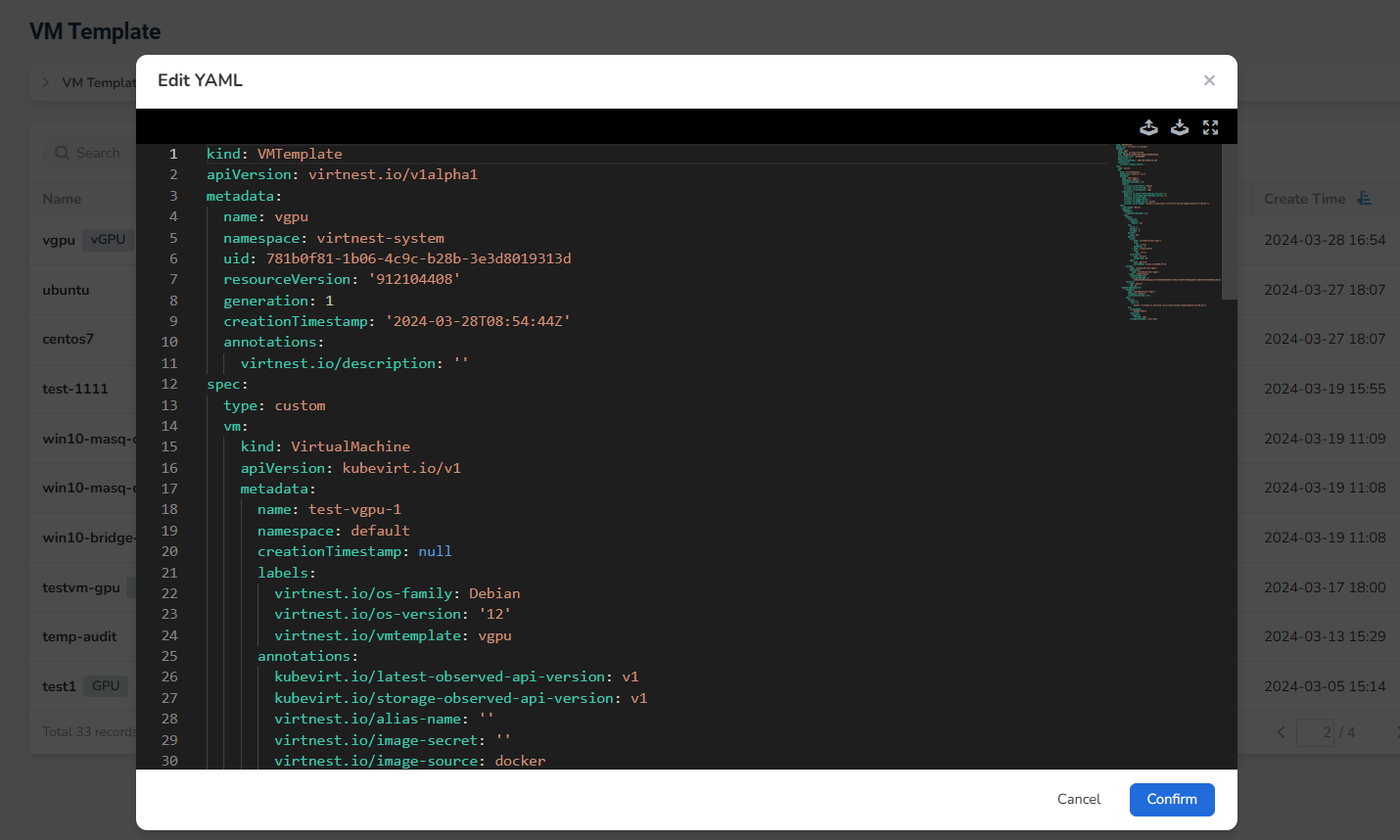
Task: Click the vGPU badge beside vgpu
Action: click(108, 239)
